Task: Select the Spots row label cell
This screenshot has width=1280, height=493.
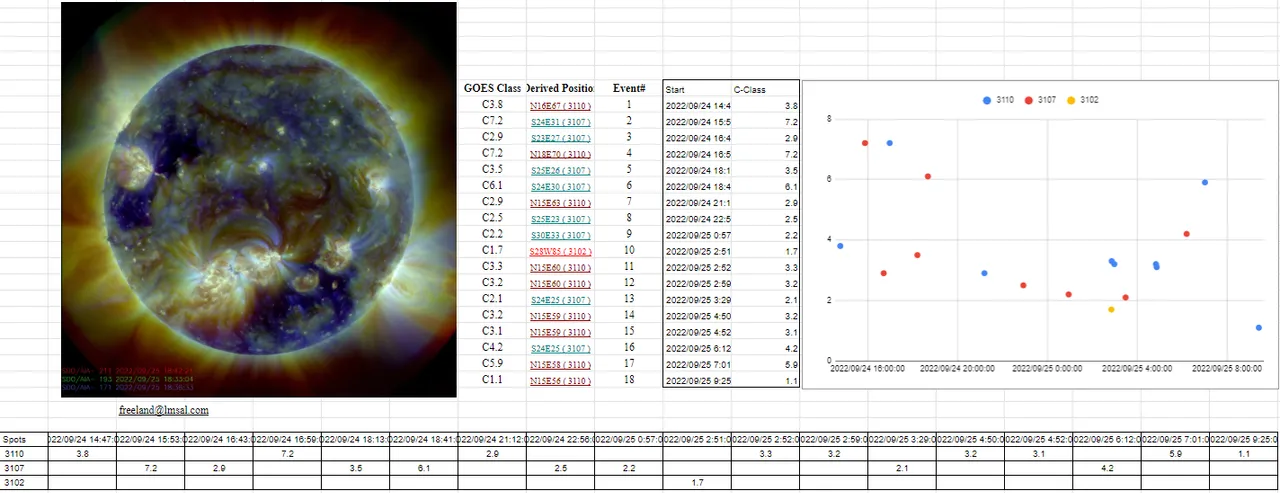Action: tap(25, 439)
